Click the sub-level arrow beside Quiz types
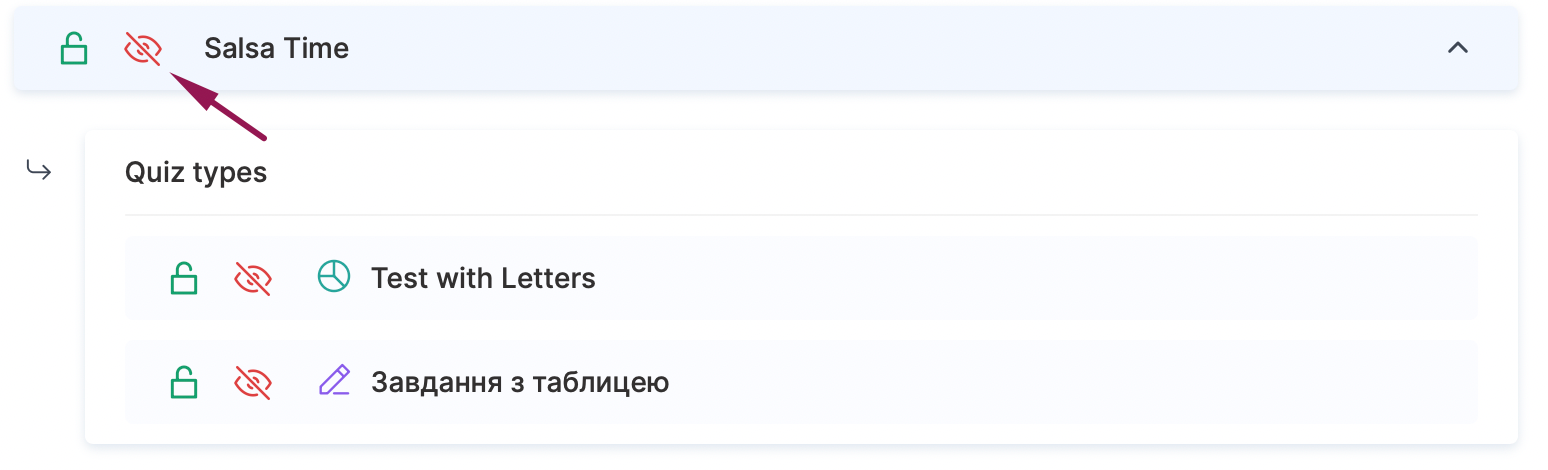This screenshot has height=470, width=1548. click(x=38, y=172)
